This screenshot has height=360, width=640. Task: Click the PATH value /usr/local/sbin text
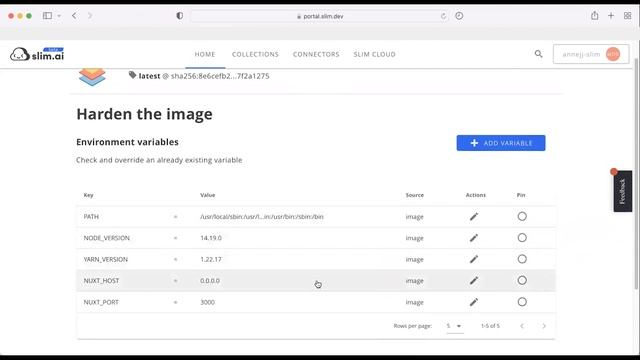coord(262,217)
